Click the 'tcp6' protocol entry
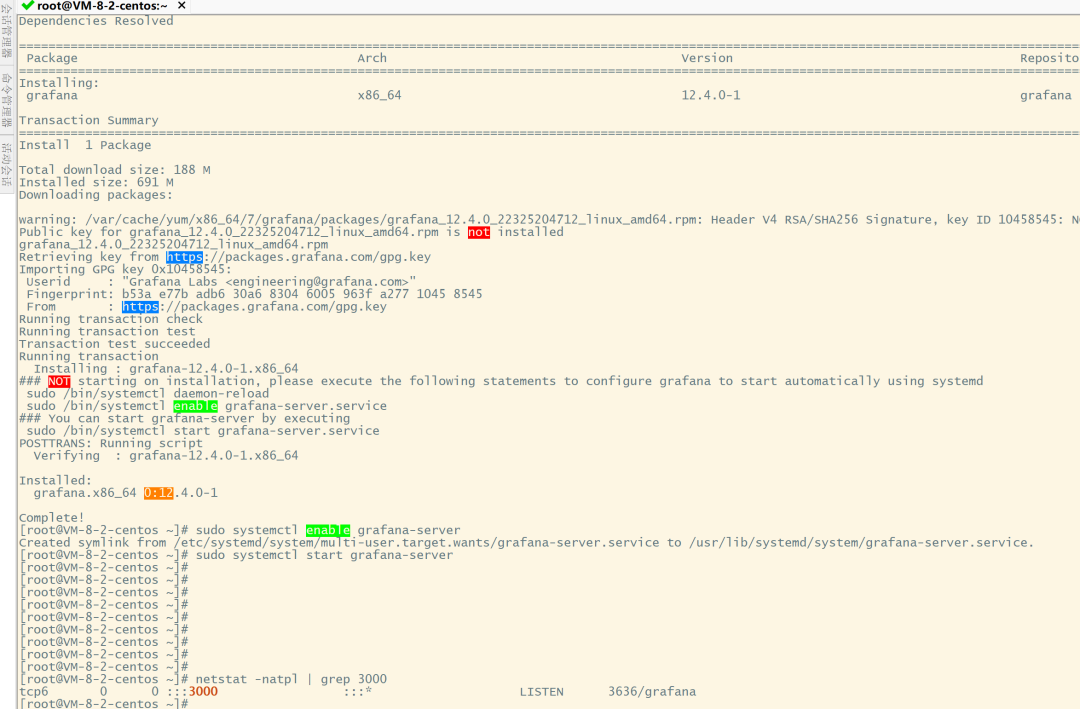This screenshot has height=709, width=1080. [34, 691]
